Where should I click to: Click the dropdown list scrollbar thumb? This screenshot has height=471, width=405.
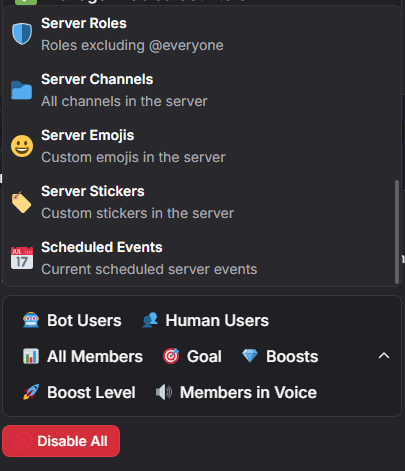397,232
